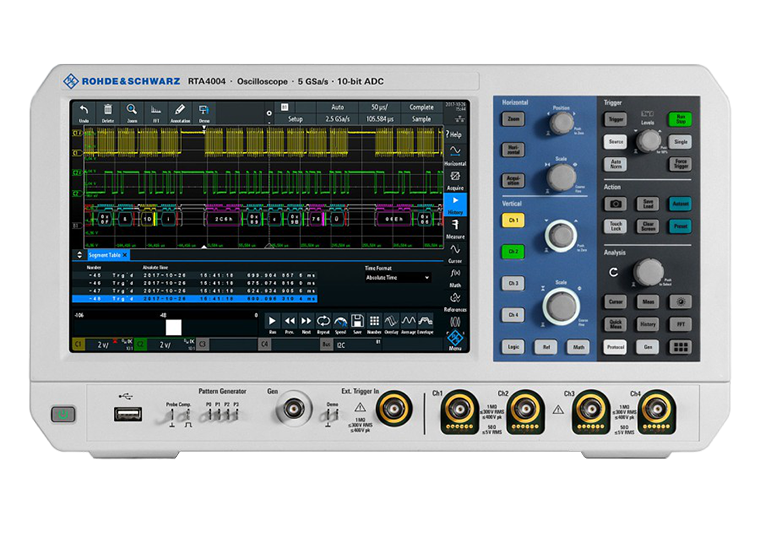760x550 pixels.
Task: Push the trigger Levels knob
Action: coord(648,141)
